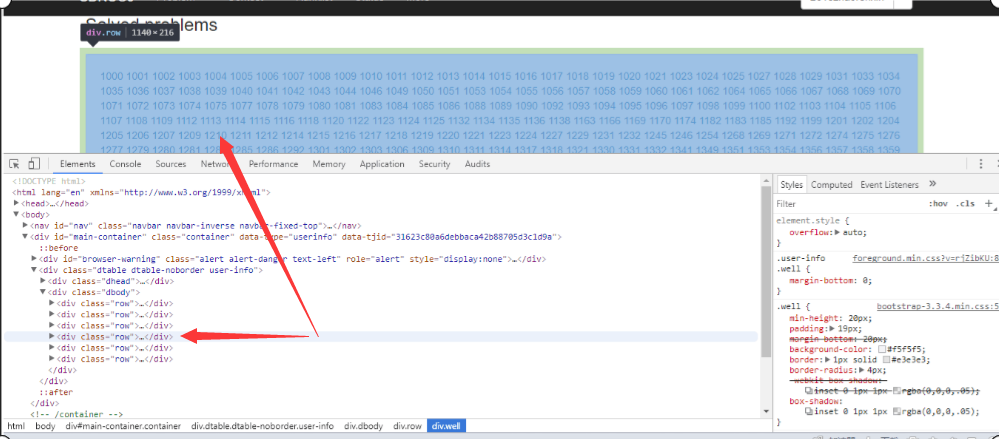Open the Network tab

(x=217, y=164)
